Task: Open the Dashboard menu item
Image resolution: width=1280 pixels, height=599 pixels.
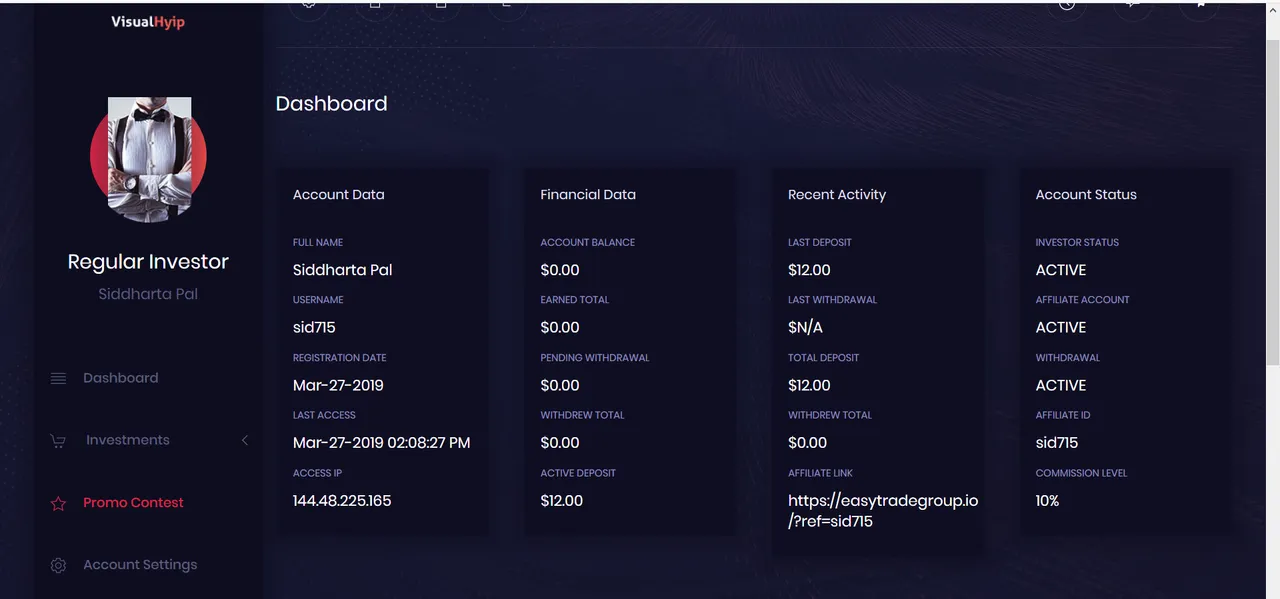Action: pyautogui.click(x=121, y=378)
